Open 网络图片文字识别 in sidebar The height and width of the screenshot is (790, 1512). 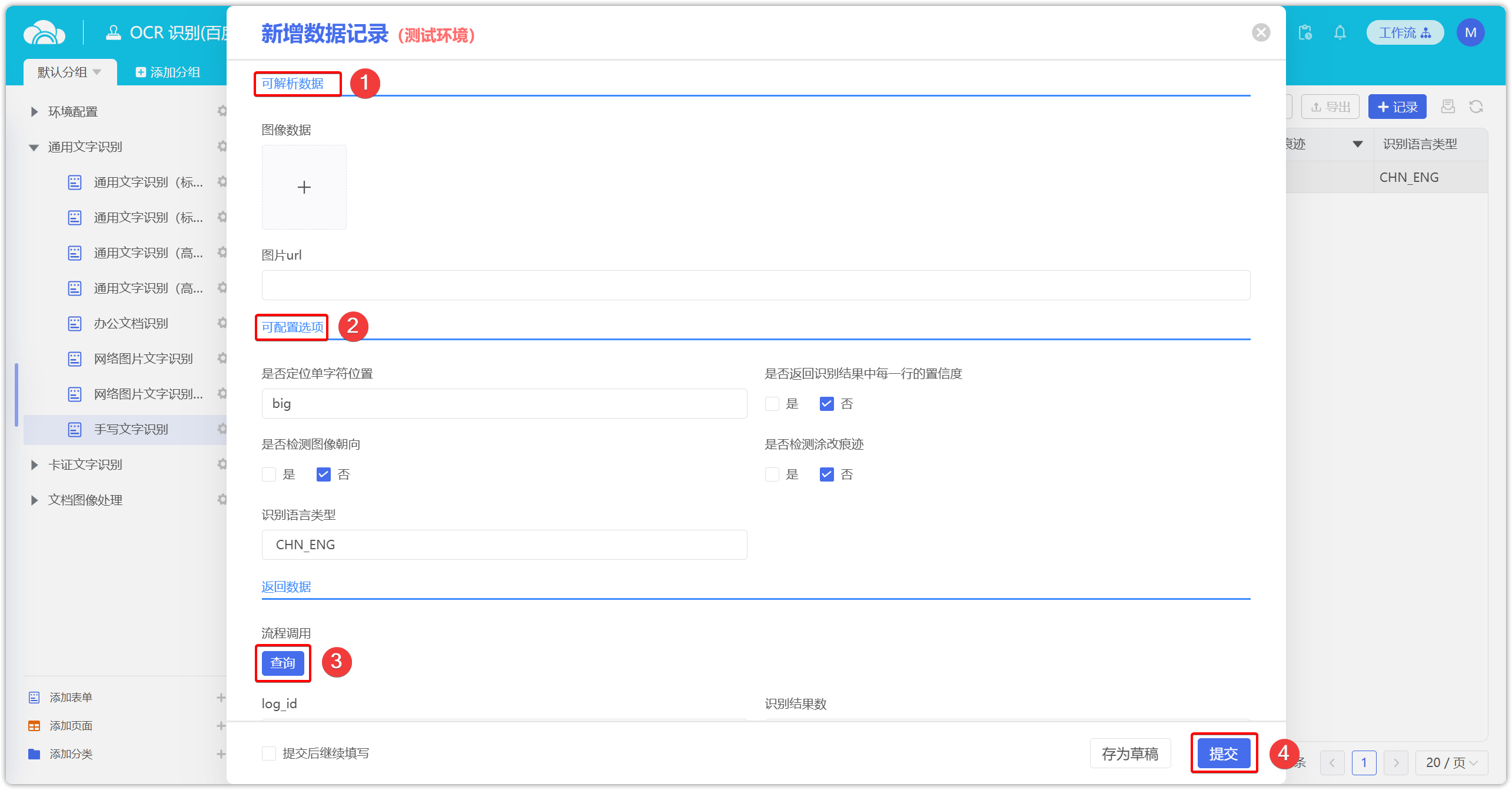coord(143,359)
